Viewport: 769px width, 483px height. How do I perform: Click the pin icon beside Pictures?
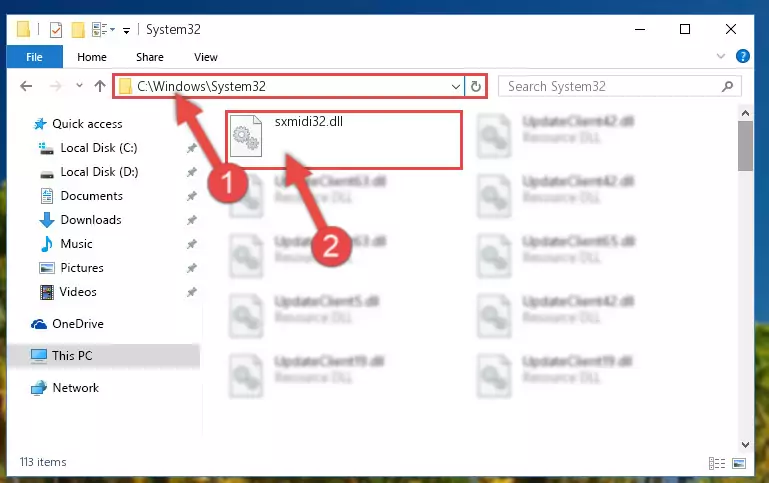click(191, 268)
